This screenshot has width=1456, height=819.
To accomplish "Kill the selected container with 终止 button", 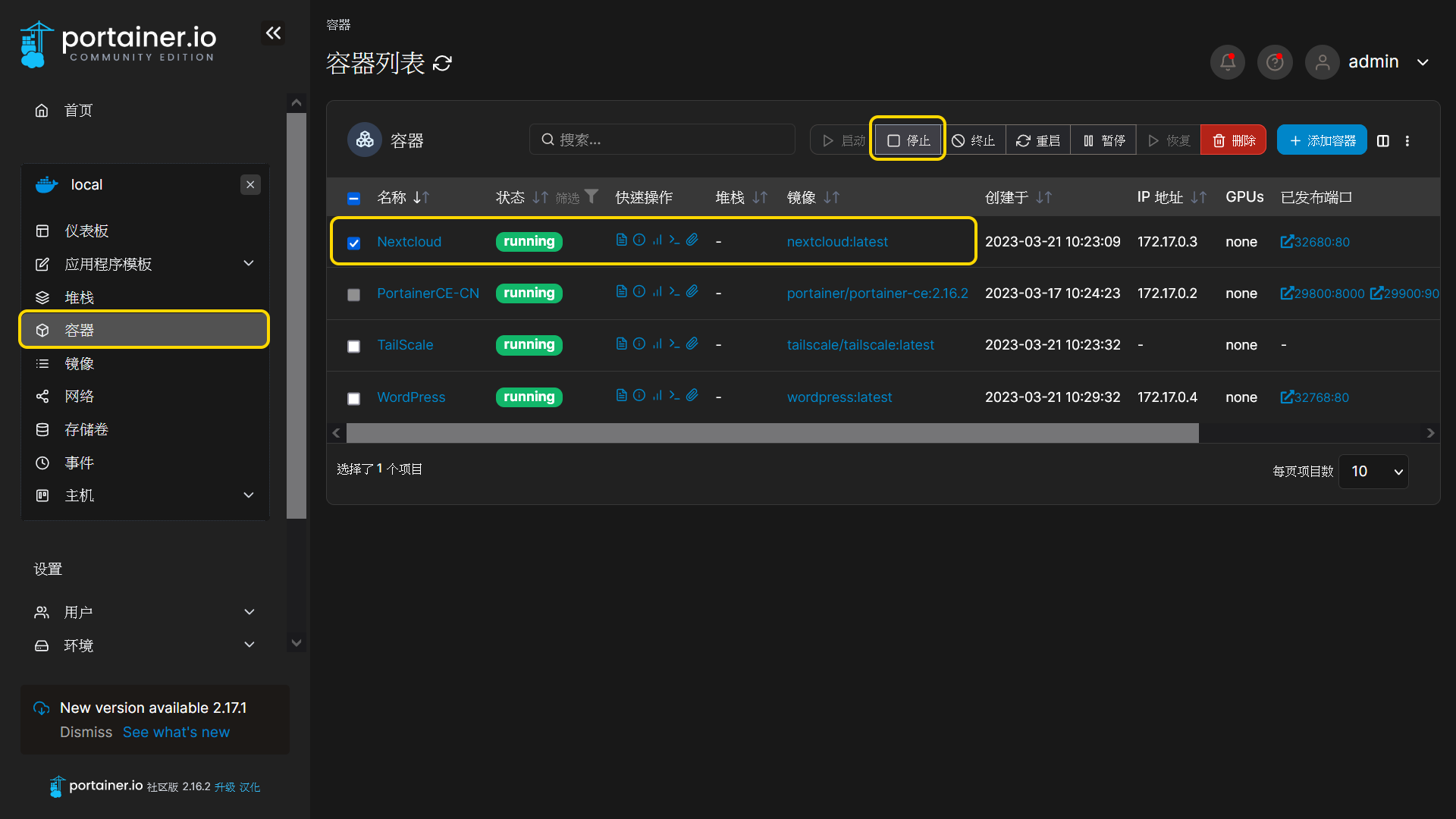I will tap(973, 140).
